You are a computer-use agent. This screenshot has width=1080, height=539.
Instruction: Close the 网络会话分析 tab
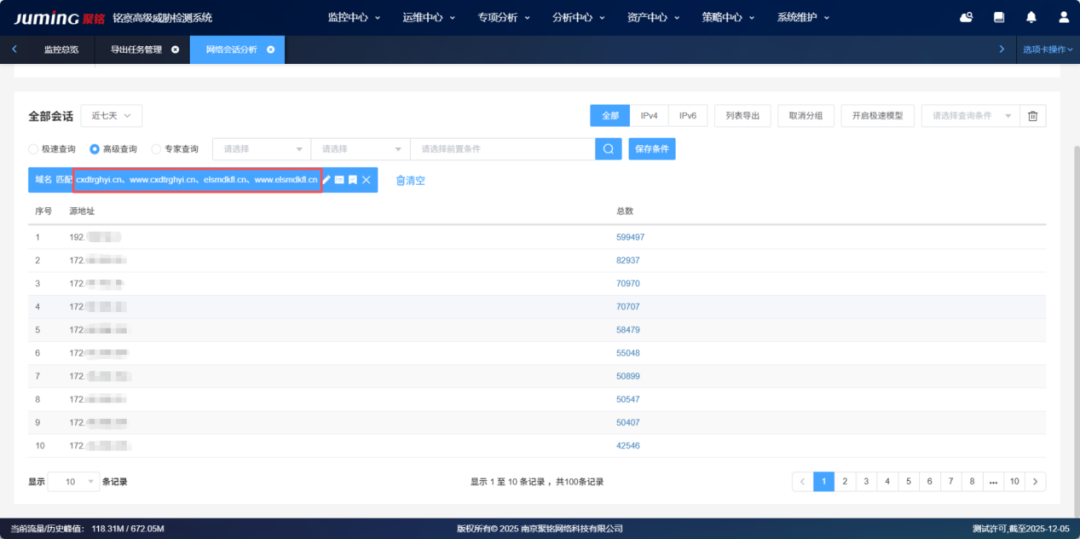tap(270, 49)
